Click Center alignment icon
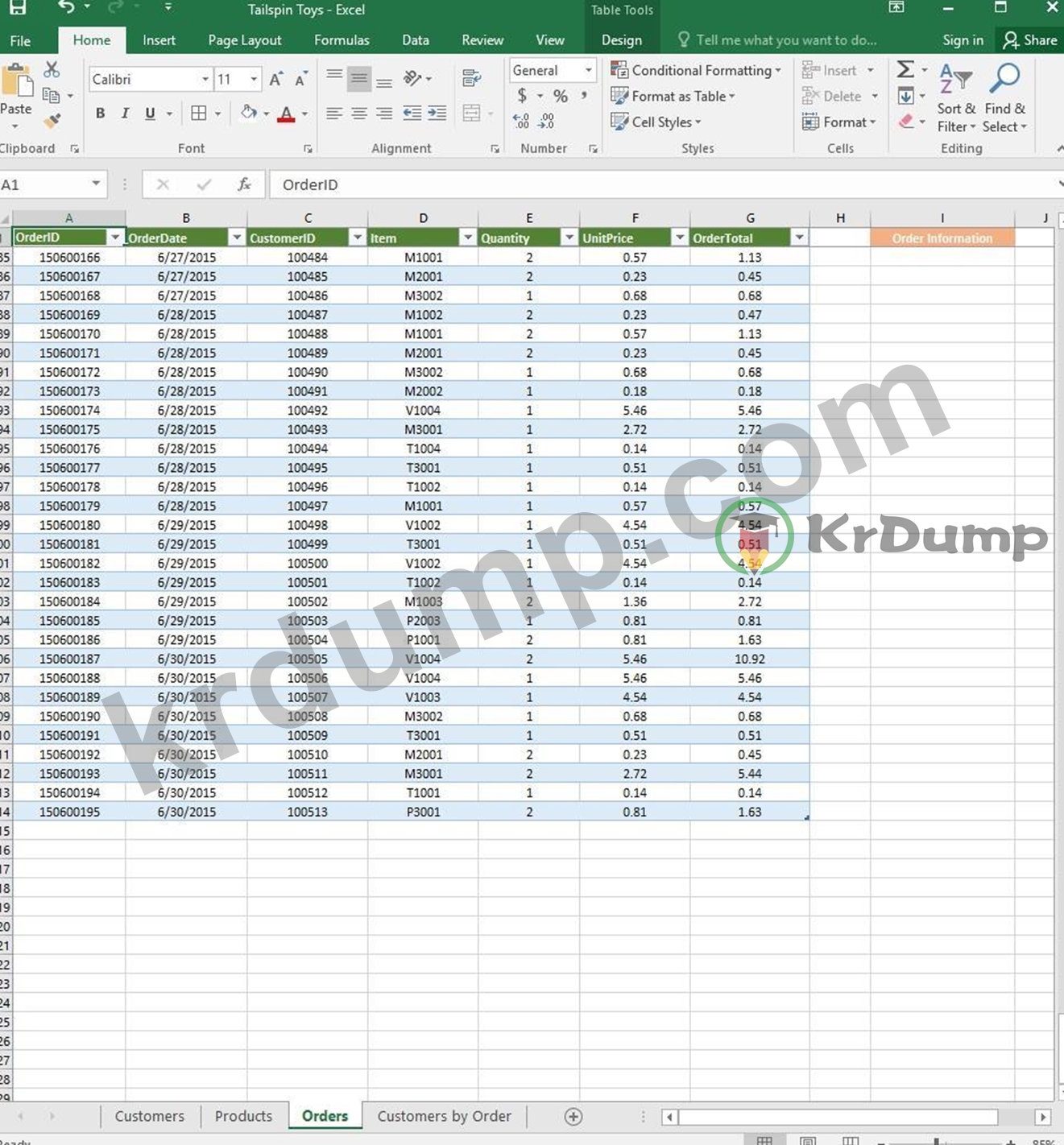 [x=359, y=114]
